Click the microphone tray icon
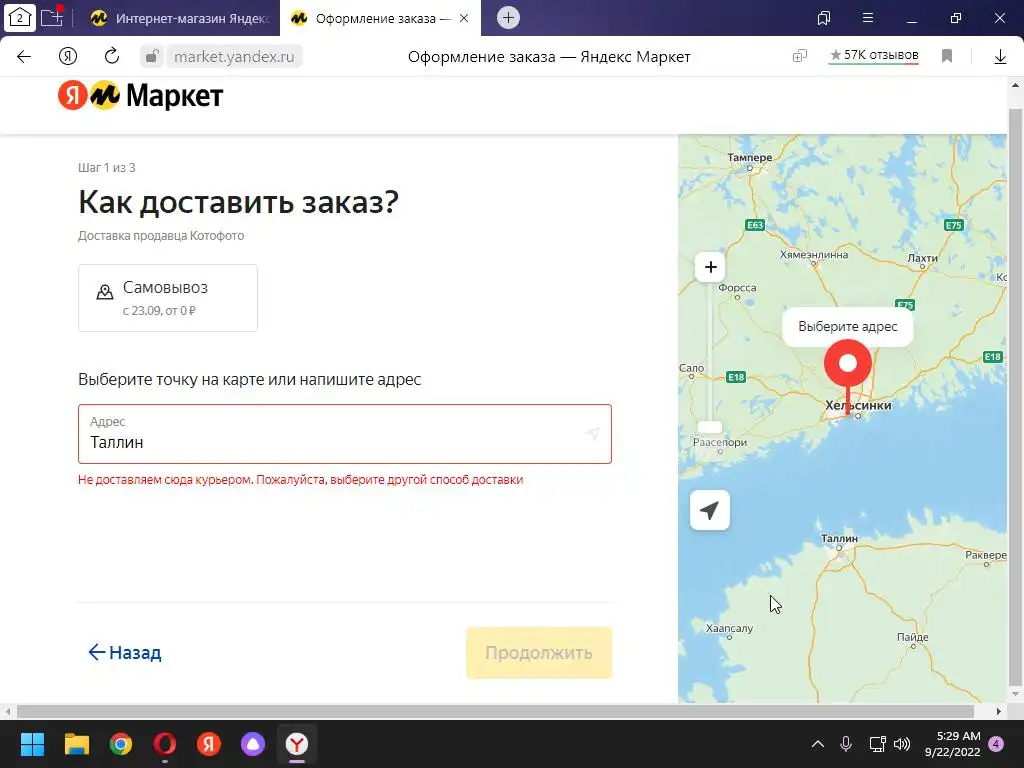This screenshot has height=768, width=1024. tap(846, 744)
